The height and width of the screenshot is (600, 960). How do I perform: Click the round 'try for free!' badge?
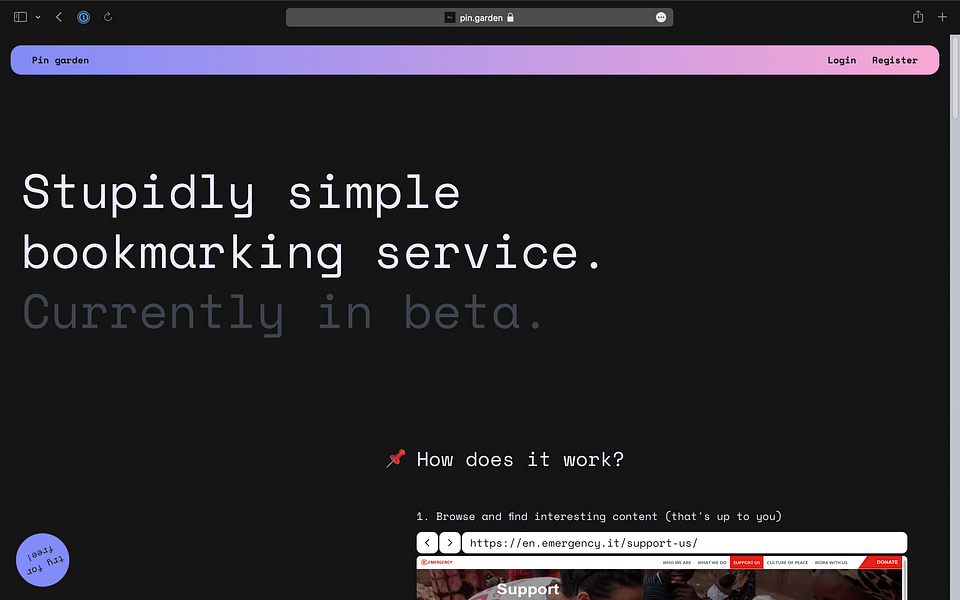(x=43, y=560)
